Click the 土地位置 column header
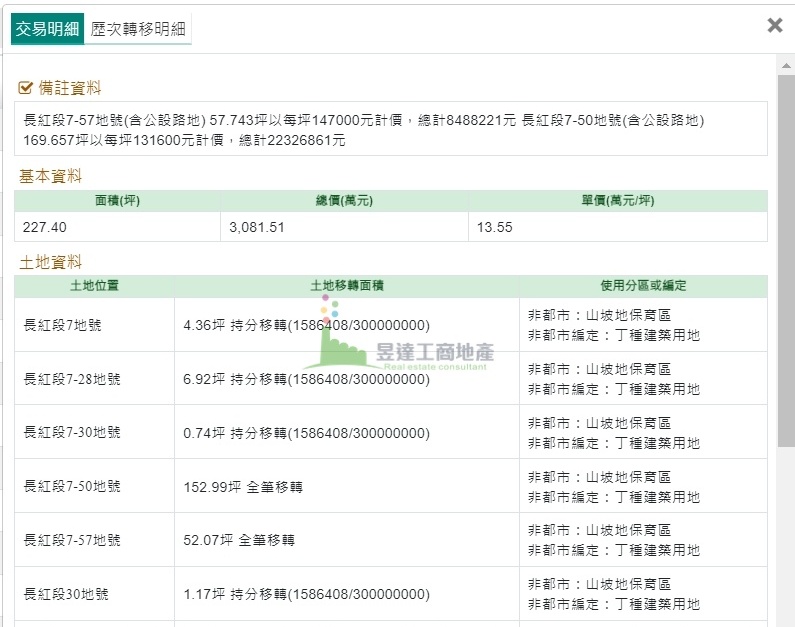795x627 pixels. tap(94, 286)
